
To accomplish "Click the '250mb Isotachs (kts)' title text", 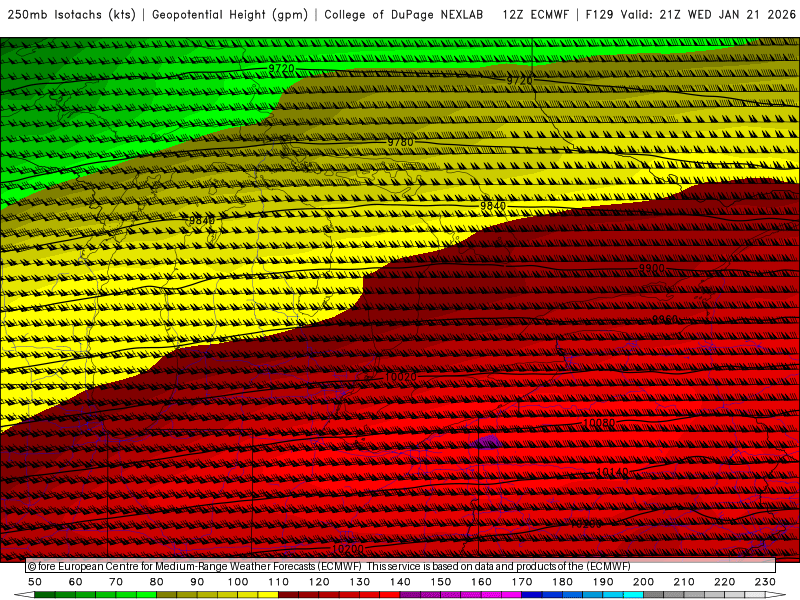I will (x=71, y=15).
